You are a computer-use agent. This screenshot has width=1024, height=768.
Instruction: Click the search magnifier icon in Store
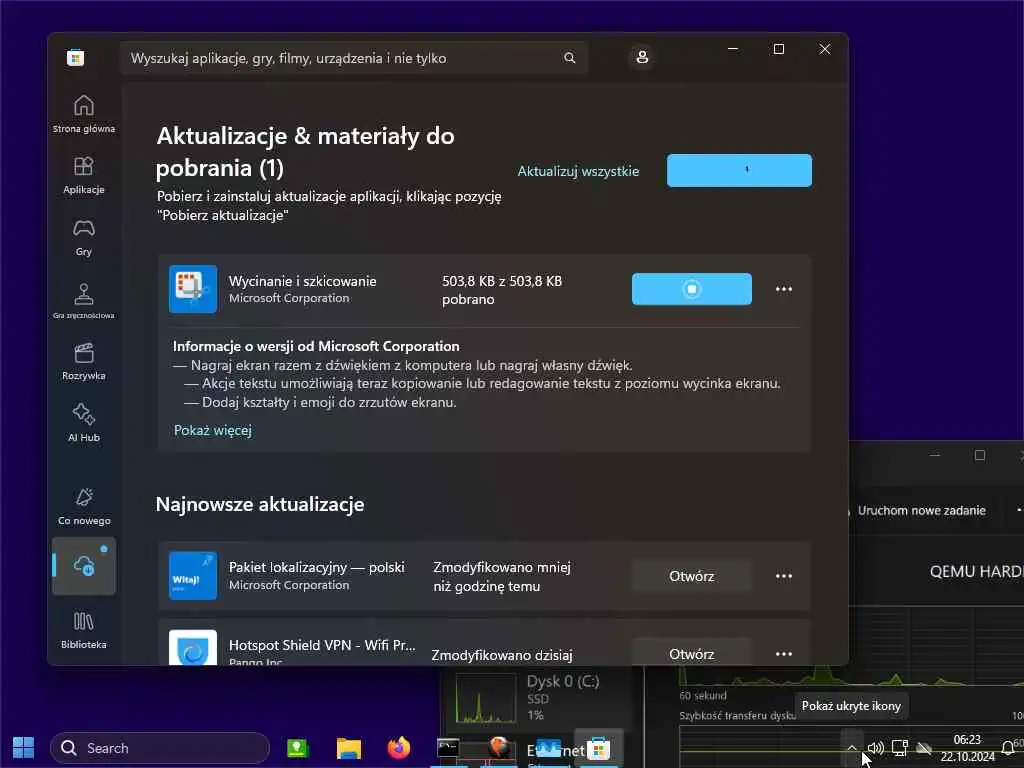(x=569, y=58)
